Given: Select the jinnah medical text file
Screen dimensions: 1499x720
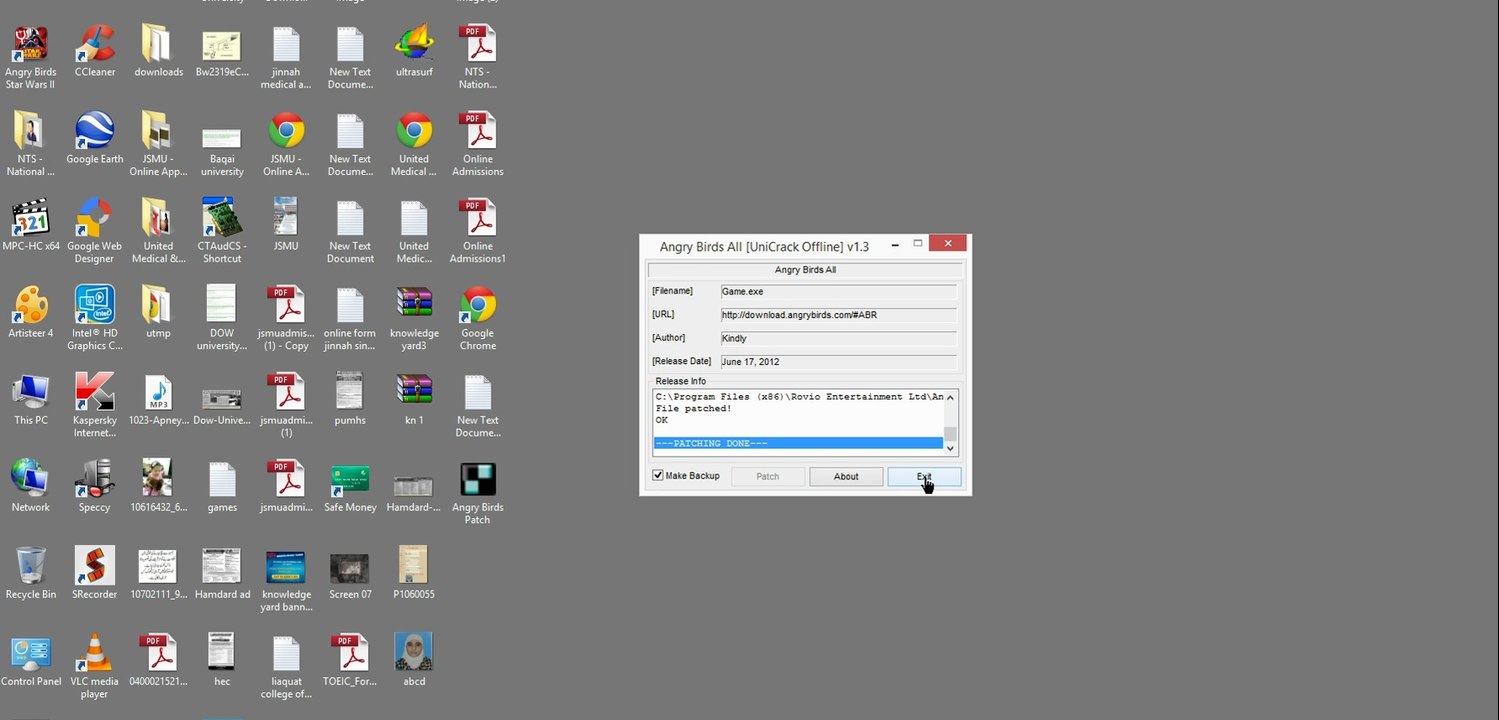Looking at the screenshot, I should coord(286,45).
